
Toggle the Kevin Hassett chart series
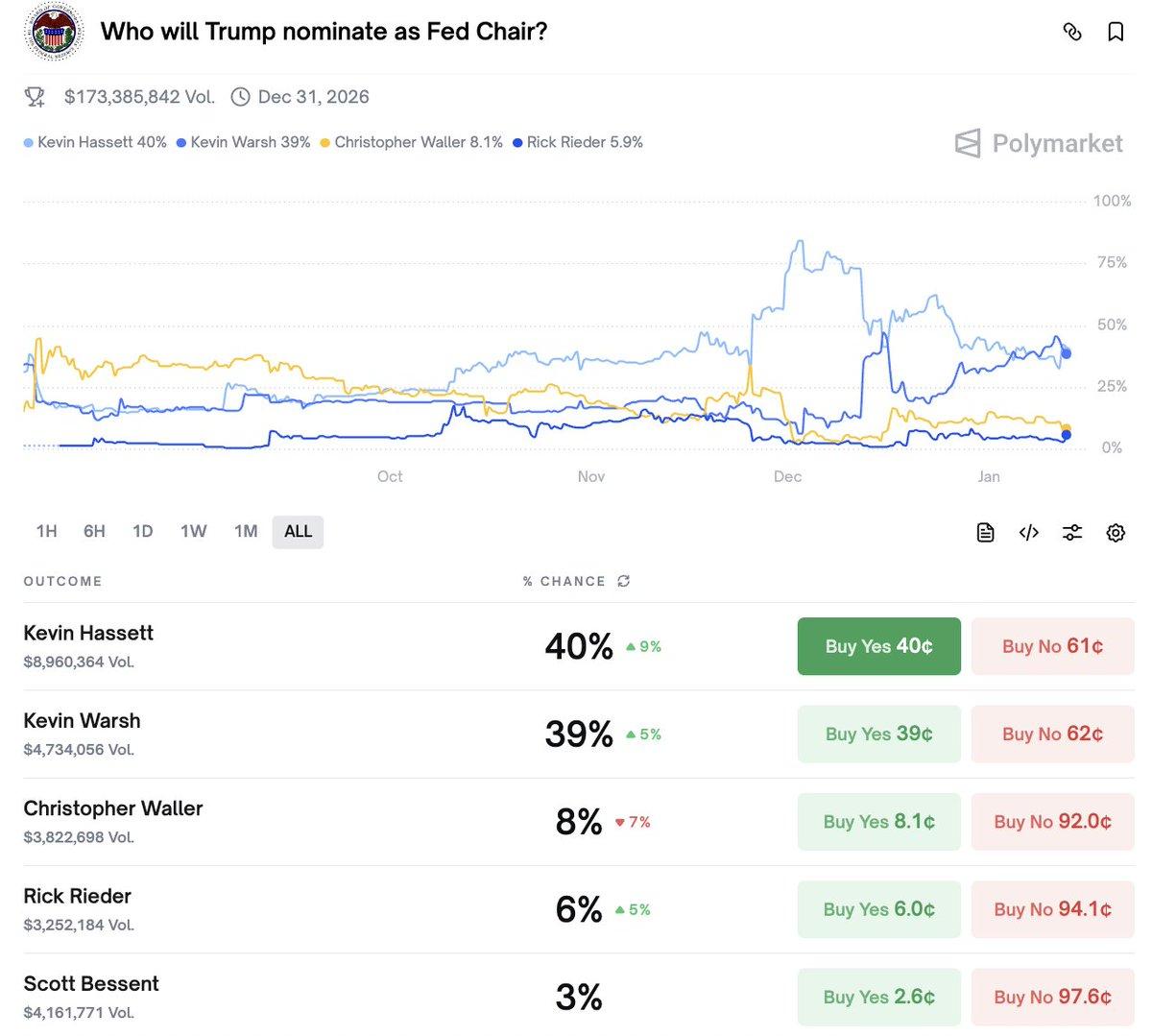(94, 141)
